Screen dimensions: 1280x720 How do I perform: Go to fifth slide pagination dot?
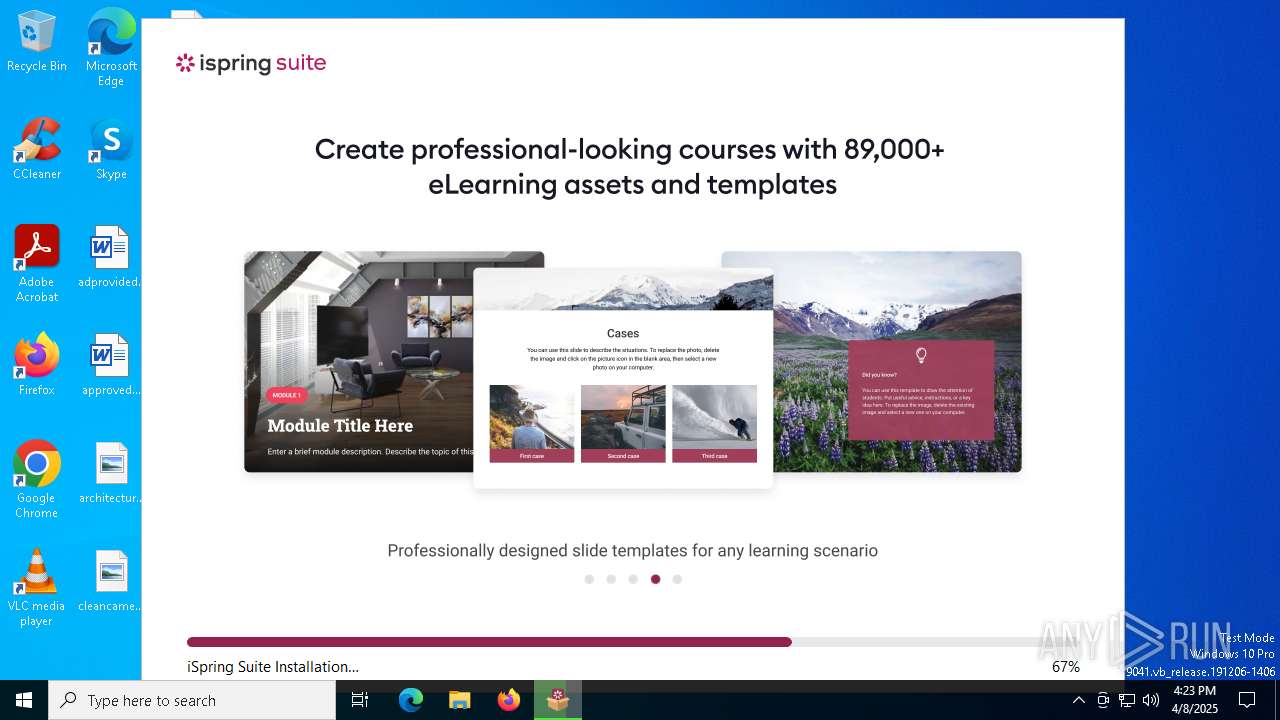[677, 579]
